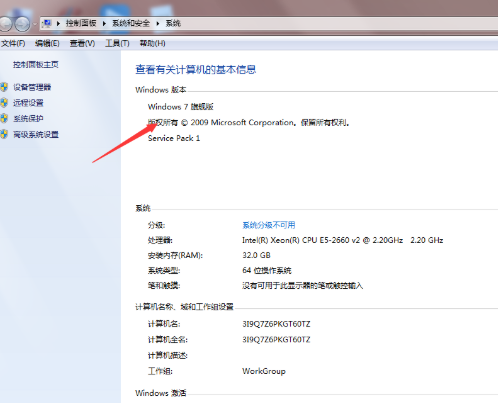The width and height of the screenshot is (498, 403).
Task: Click the shield icon beside 设备管理器
Action: (4, 87)
